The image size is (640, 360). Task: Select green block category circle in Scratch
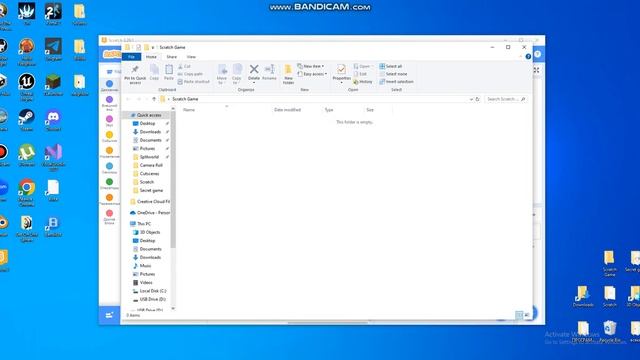(109, 182)
